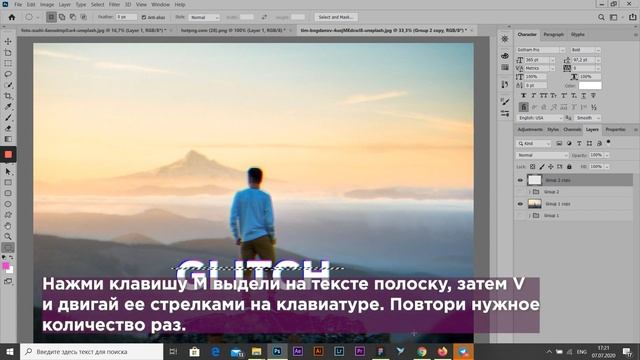The image size is (640, 360).
Task: Open the Search icon at top right
Action: (601, 17)
